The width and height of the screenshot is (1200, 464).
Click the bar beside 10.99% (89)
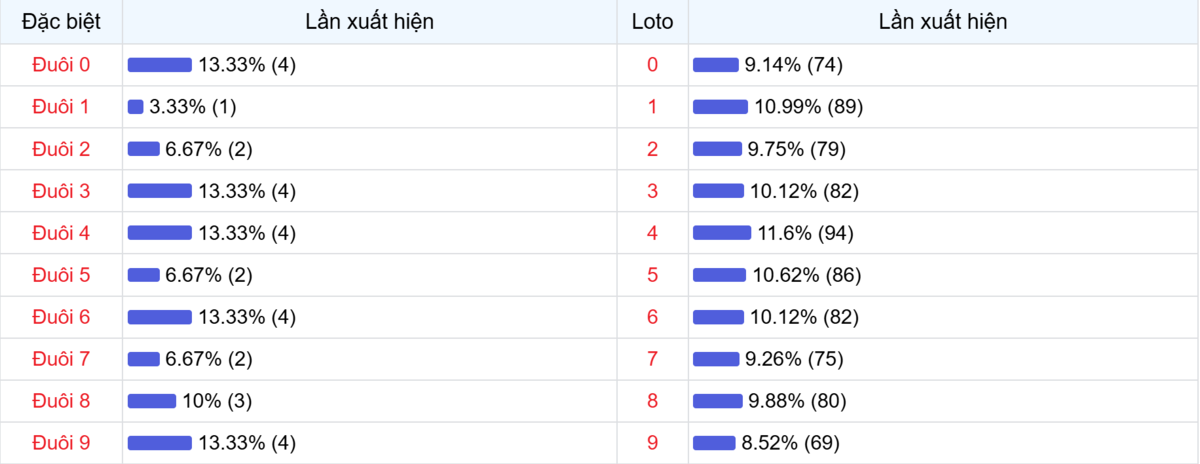pos(720,107)
